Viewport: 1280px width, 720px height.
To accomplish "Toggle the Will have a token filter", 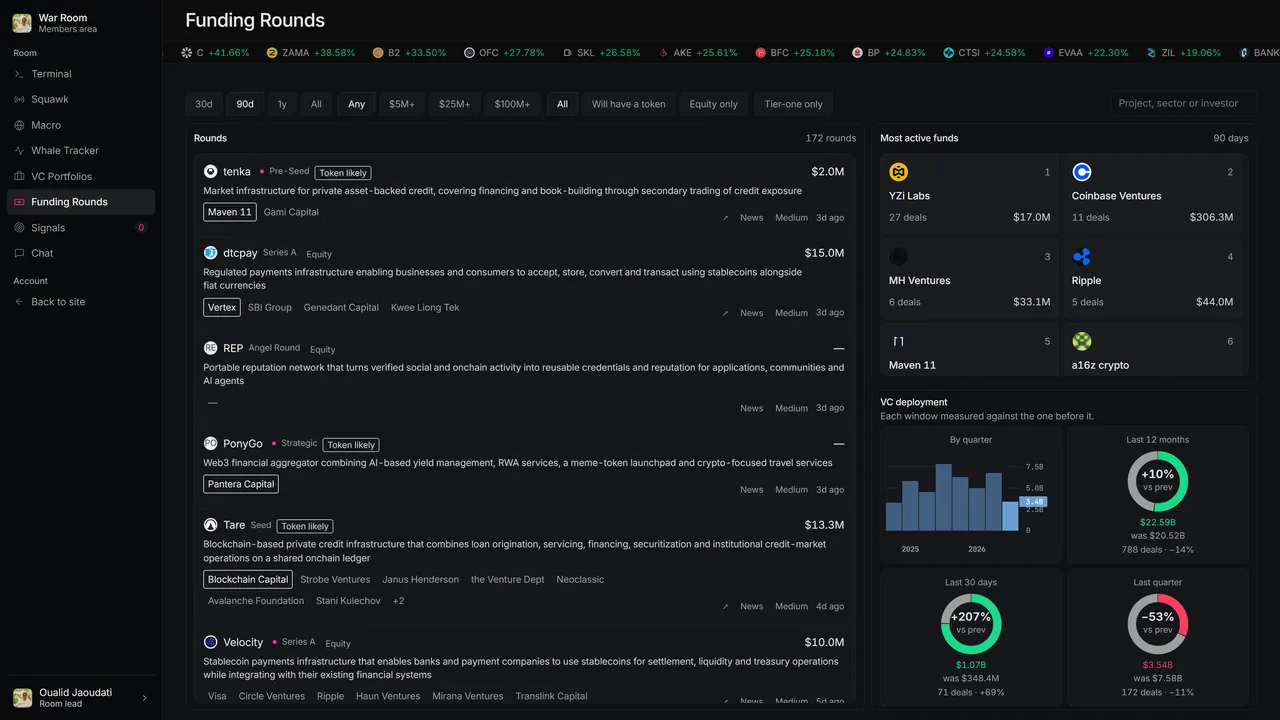I will 628,104.
